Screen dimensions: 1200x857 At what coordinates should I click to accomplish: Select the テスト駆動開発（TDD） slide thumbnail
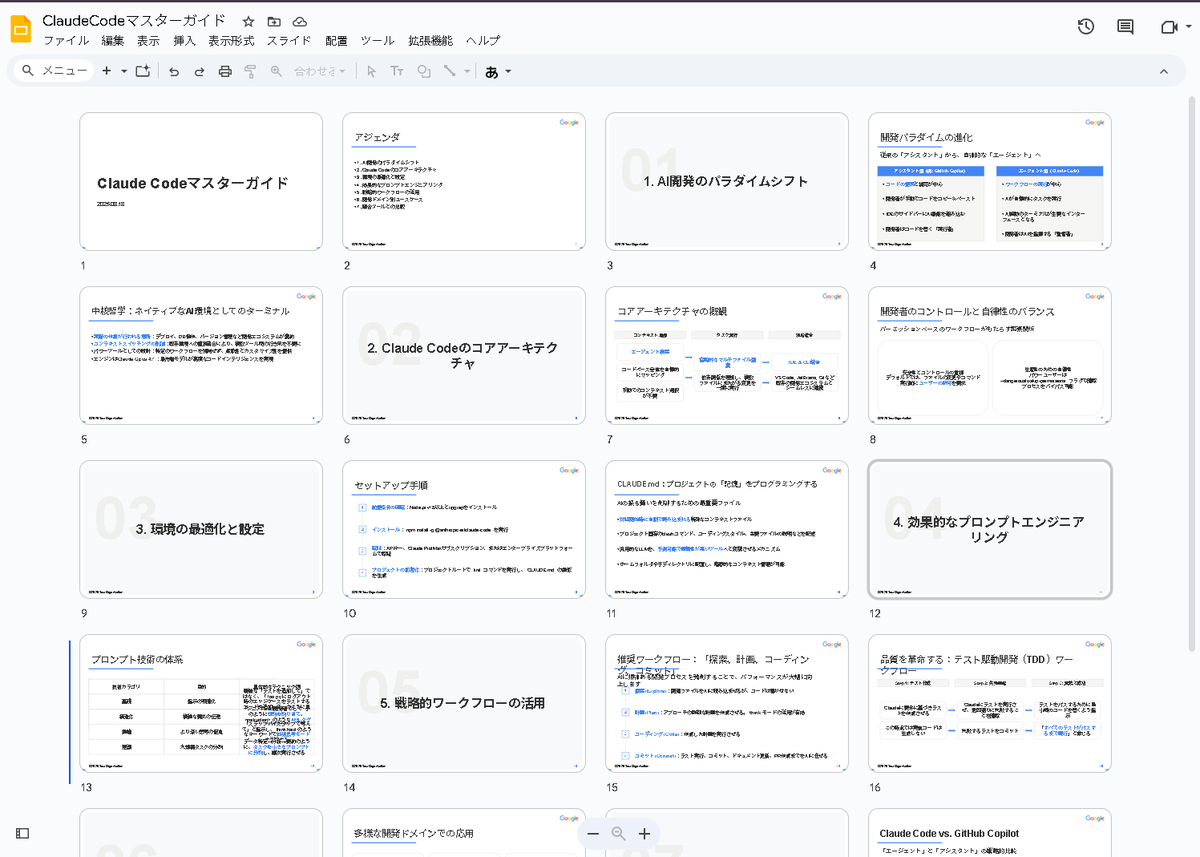point(990,703)
